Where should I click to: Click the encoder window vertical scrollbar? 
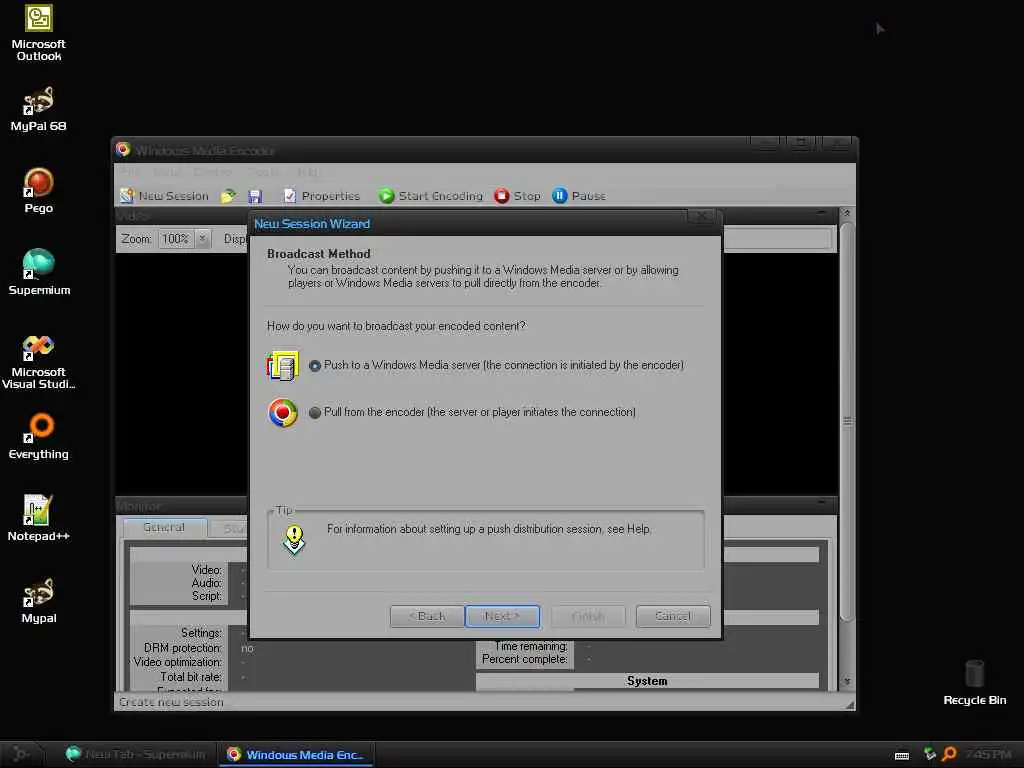click(x=847, y=422)
